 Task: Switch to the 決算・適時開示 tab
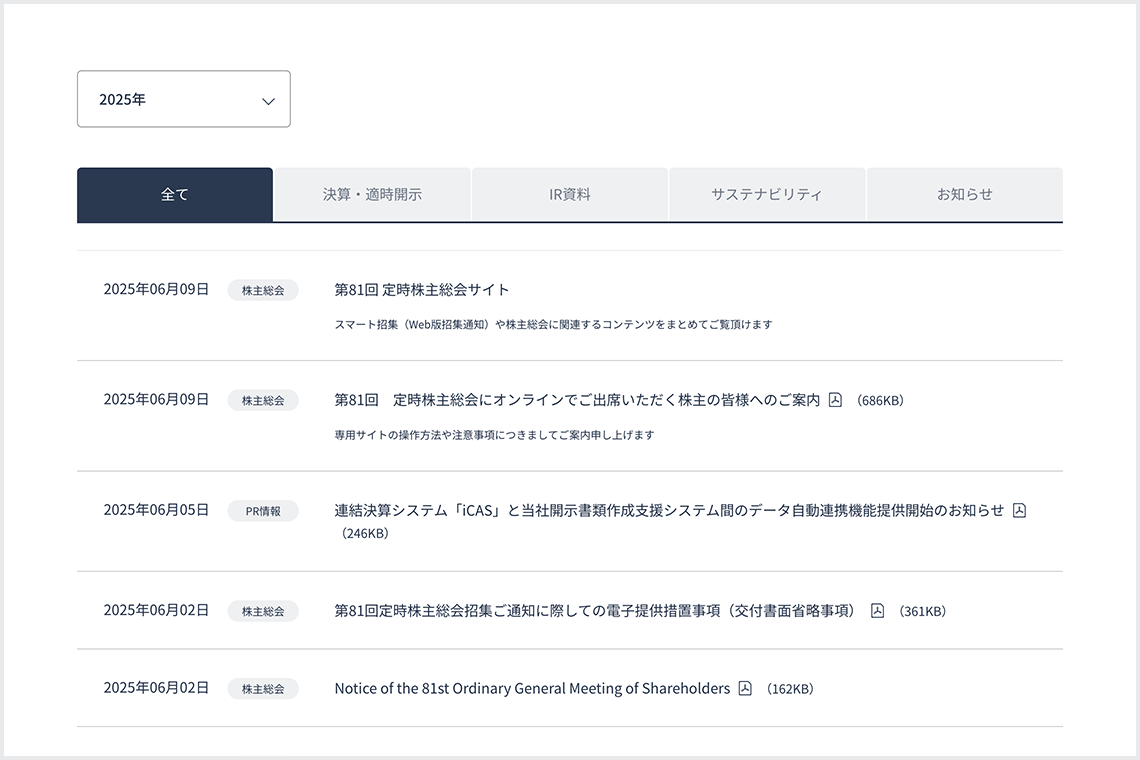pos(372,195)
